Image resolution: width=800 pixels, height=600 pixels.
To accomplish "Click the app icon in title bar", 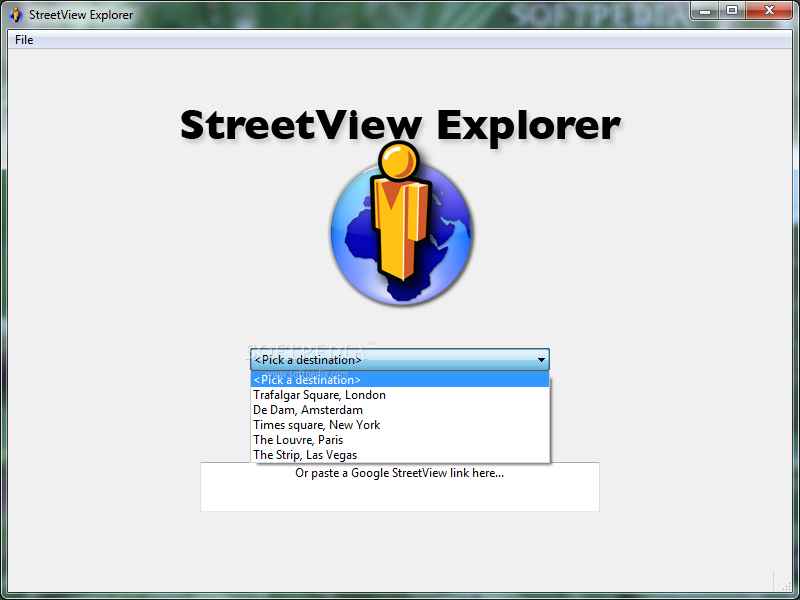I will (16, 15).
